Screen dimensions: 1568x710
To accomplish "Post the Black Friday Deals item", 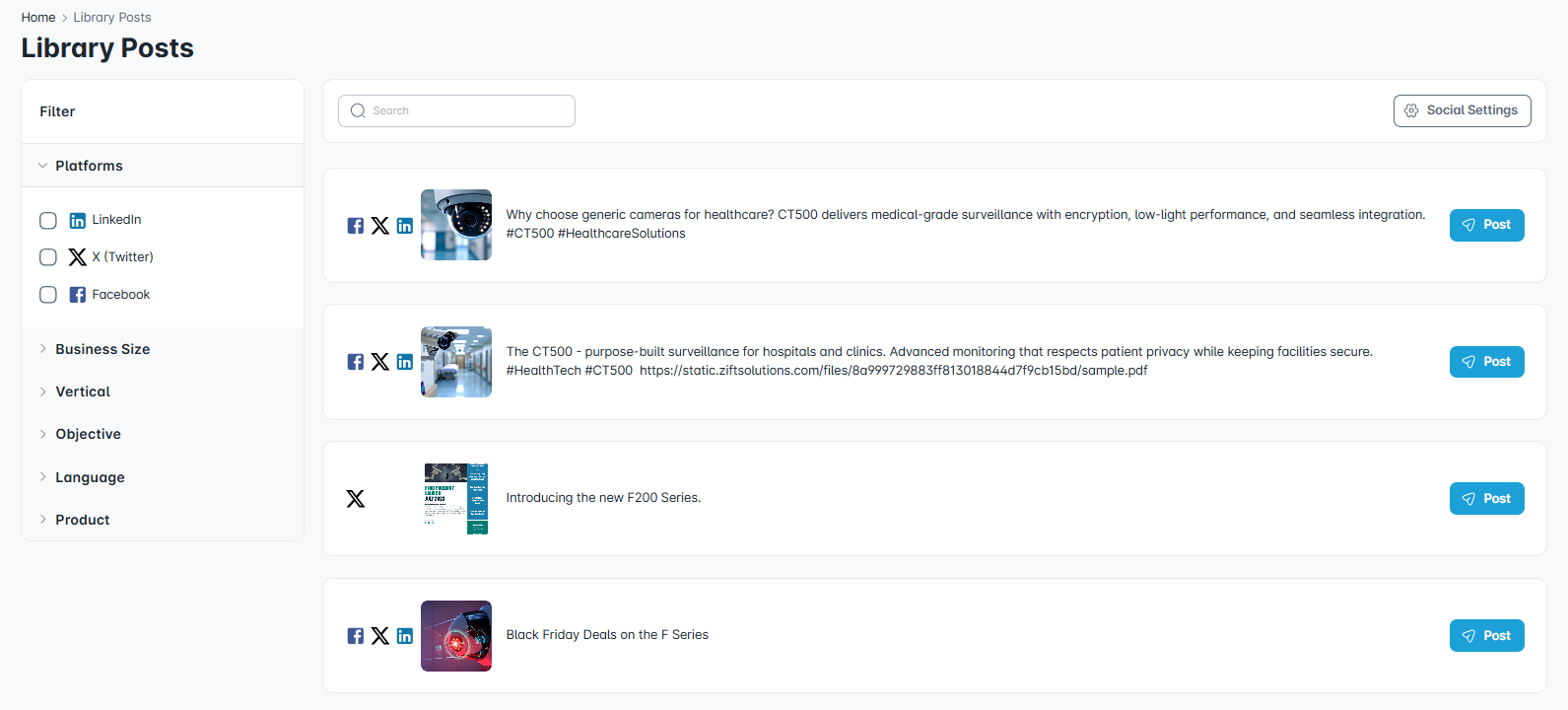I will pos(1486,636).
